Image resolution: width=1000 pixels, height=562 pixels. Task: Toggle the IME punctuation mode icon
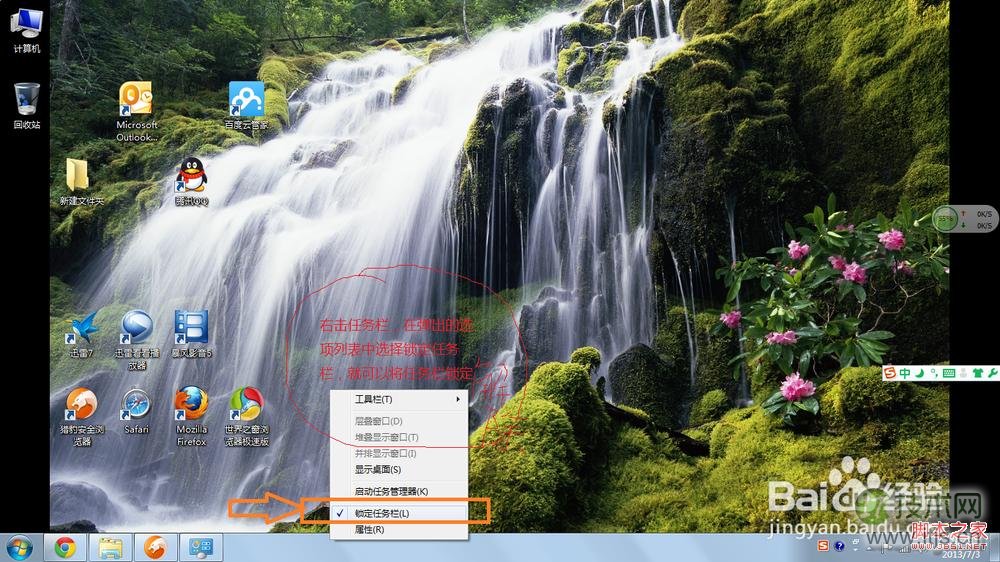tap(934, 373)
